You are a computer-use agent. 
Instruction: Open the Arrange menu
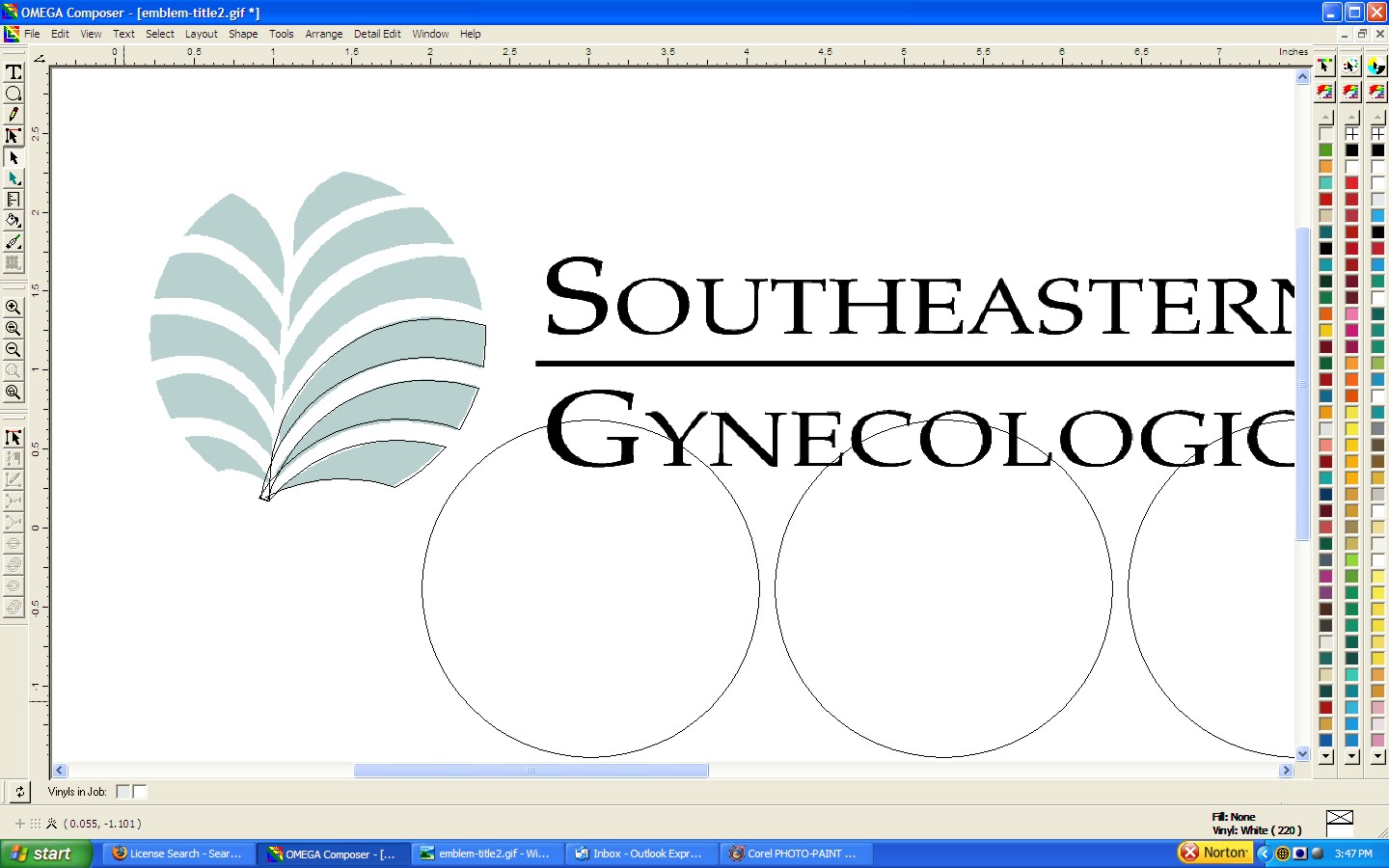324,34
